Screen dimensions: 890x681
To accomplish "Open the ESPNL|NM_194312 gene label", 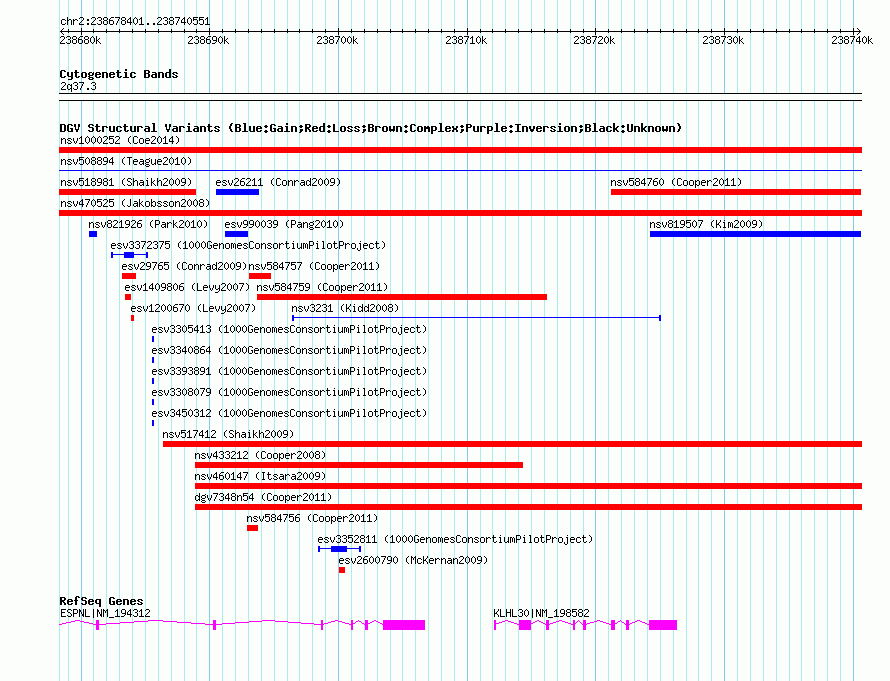I will point(105,613).
